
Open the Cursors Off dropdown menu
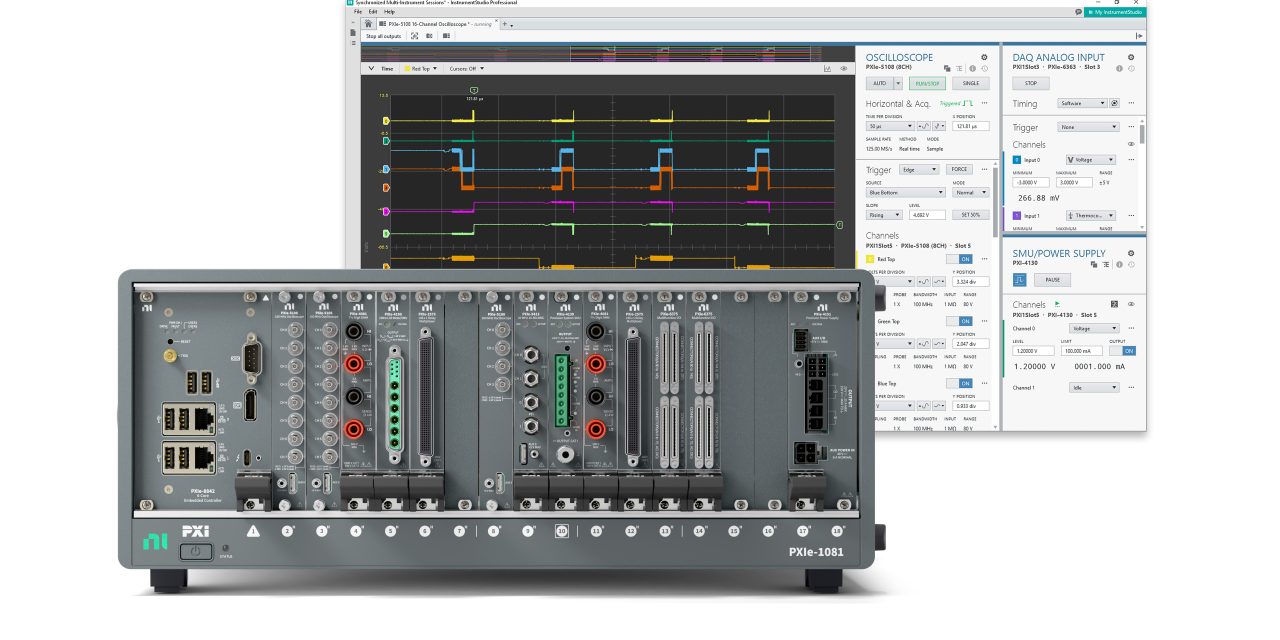point(466,69)
